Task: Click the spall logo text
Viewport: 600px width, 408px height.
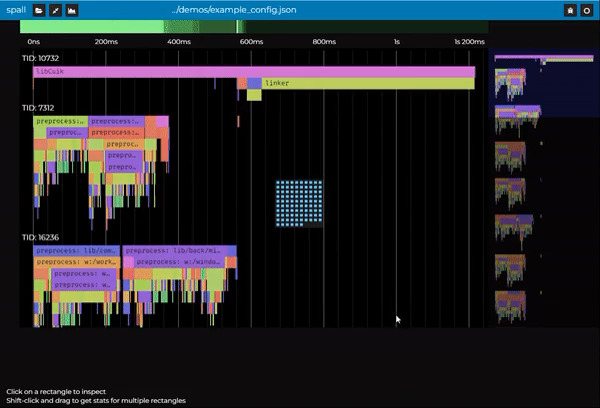Action: pos(15,10)
